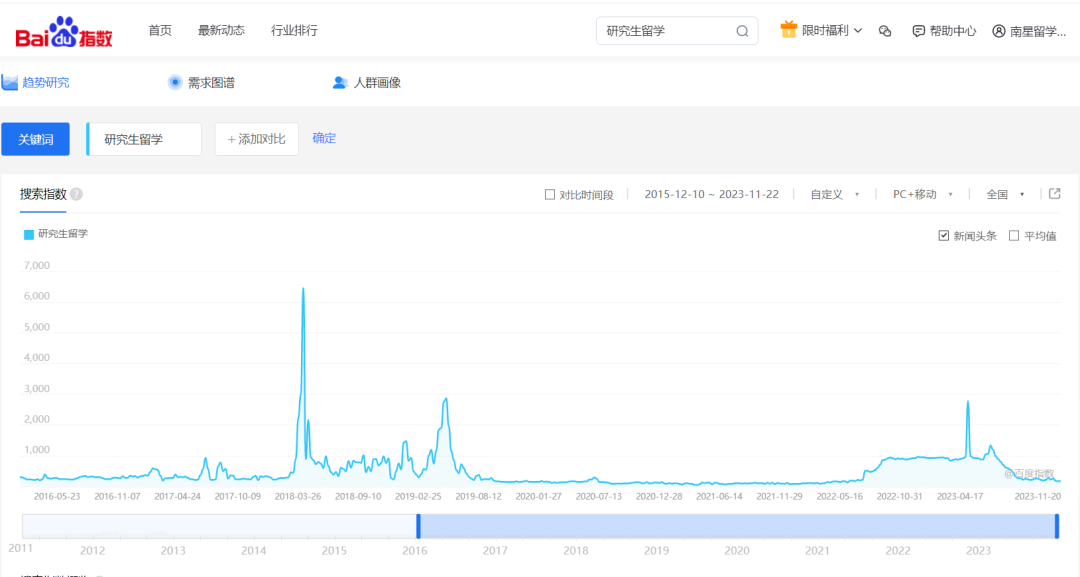This screenshot has height=577, width=1080.
Task: Click the 确定 link
Action: coord(324,138)
